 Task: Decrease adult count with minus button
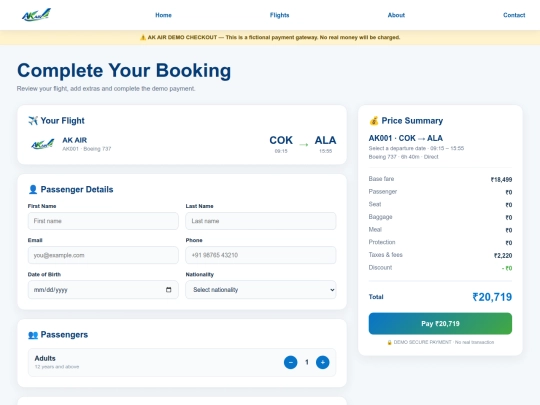(x=291, y=362)
